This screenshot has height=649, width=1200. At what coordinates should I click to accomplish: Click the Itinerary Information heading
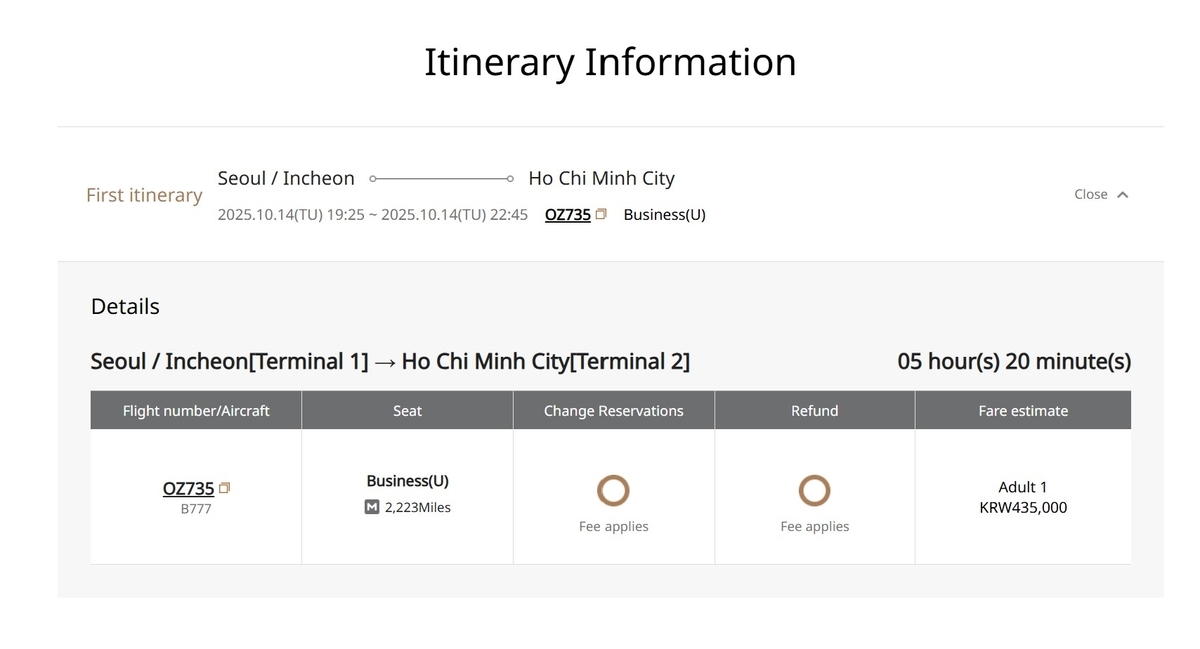click(610, 61)
